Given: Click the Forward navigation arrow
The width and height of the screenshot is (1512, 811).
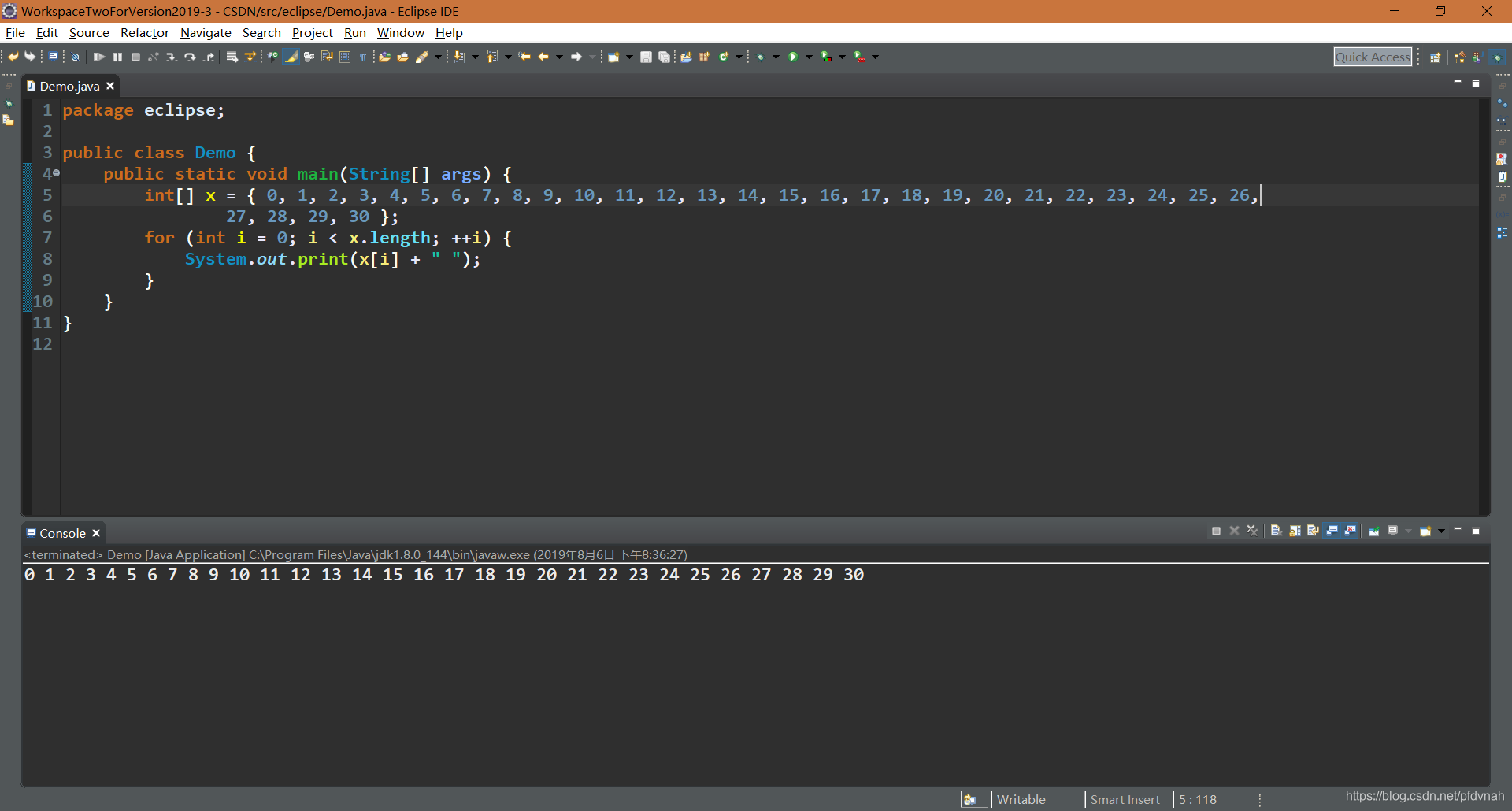Looking at the screenshot, I should pyautogui.click(x=576, y=57).
